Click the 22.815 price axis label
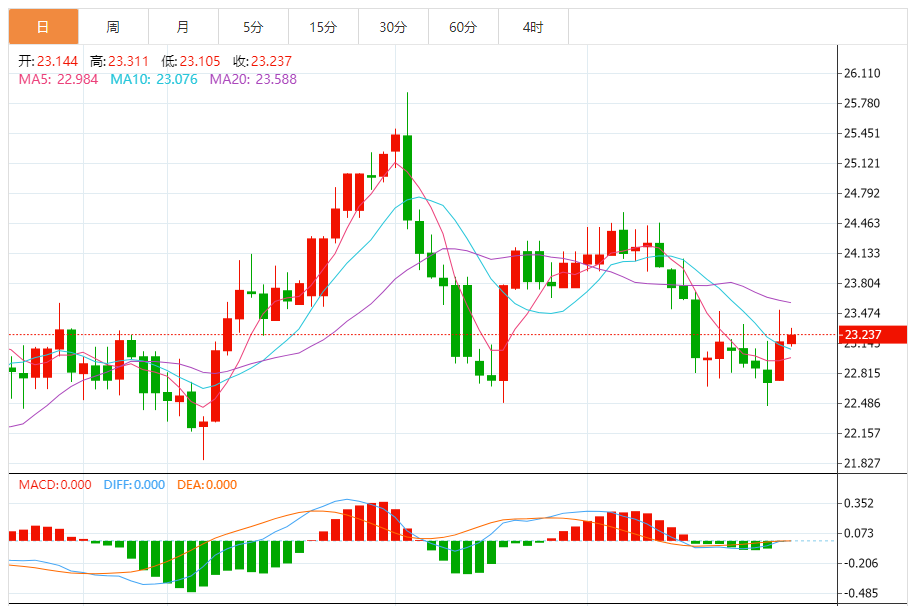 click(x=862, y=373)
